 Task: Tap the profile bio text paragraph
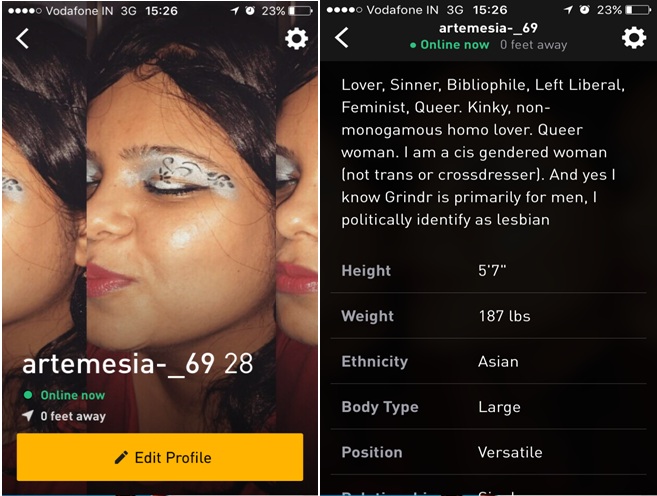point(483,152)
